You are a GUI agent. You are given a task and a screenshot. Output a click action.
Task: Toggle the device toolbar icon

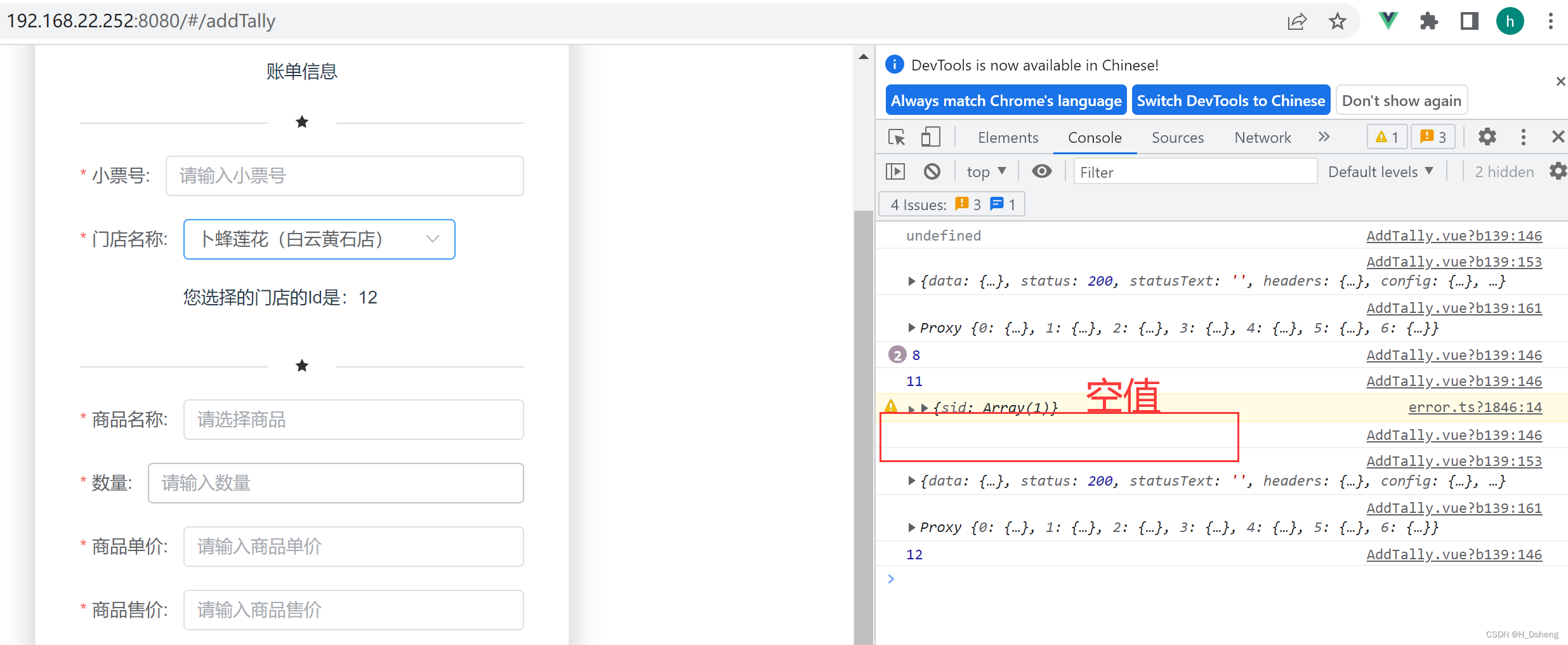[930, 137]
